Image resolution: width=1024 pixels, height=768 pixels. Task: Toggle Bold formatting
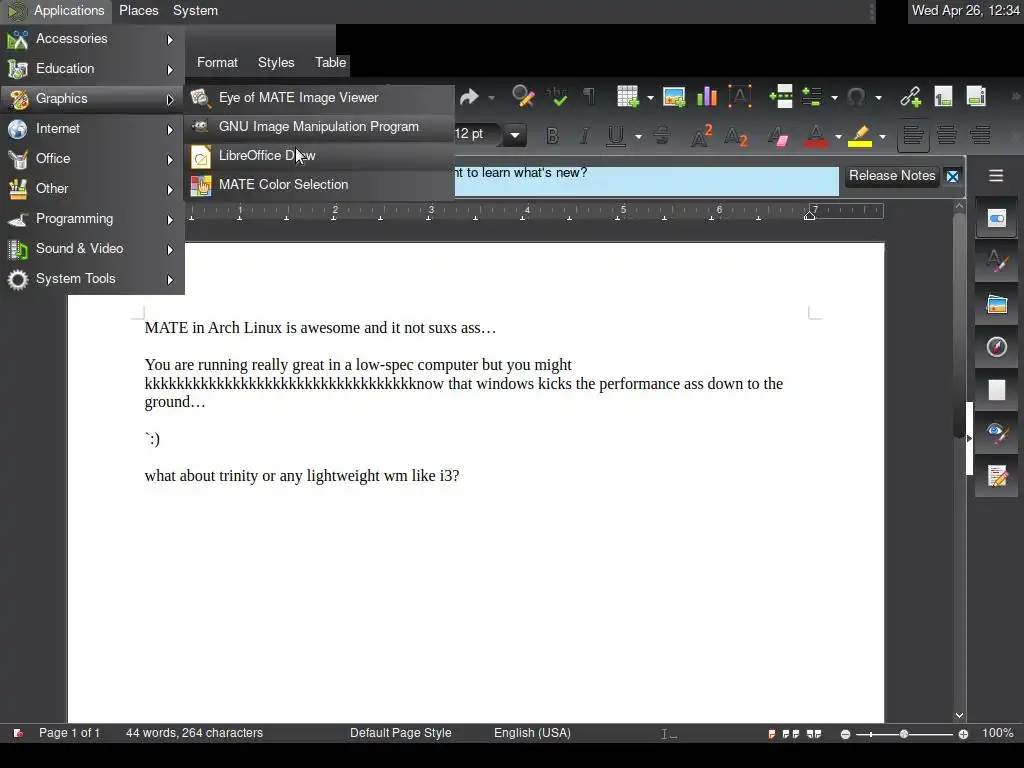coord(552,136)
